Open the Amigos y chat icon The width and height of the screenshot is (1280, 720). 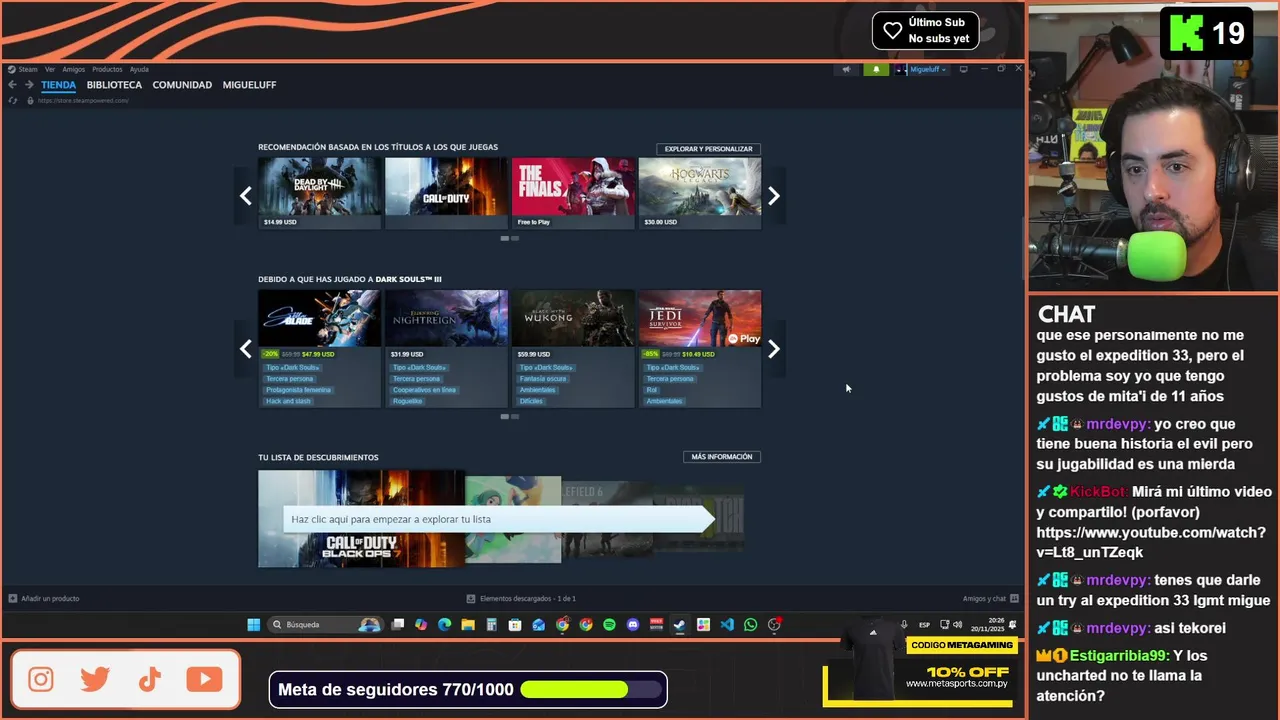click(1014, 599)
